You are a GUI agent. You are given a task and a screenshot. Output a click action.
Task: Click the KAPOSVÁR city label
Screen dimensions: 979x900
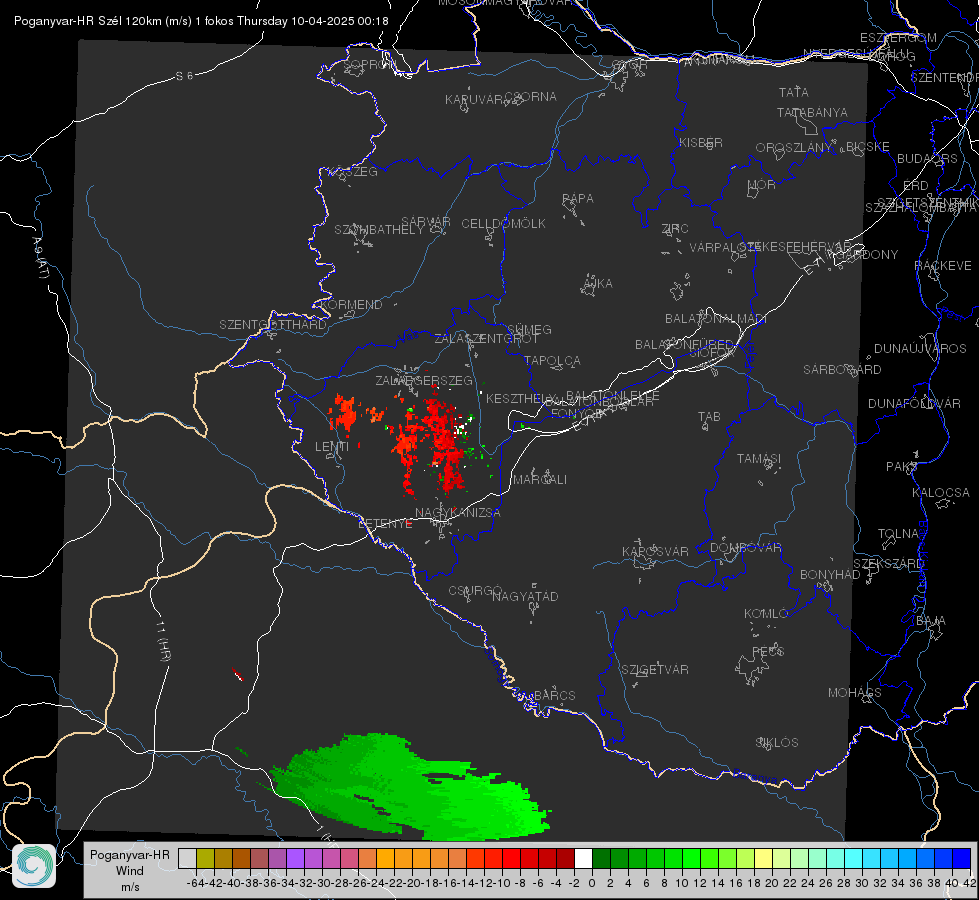655,551
